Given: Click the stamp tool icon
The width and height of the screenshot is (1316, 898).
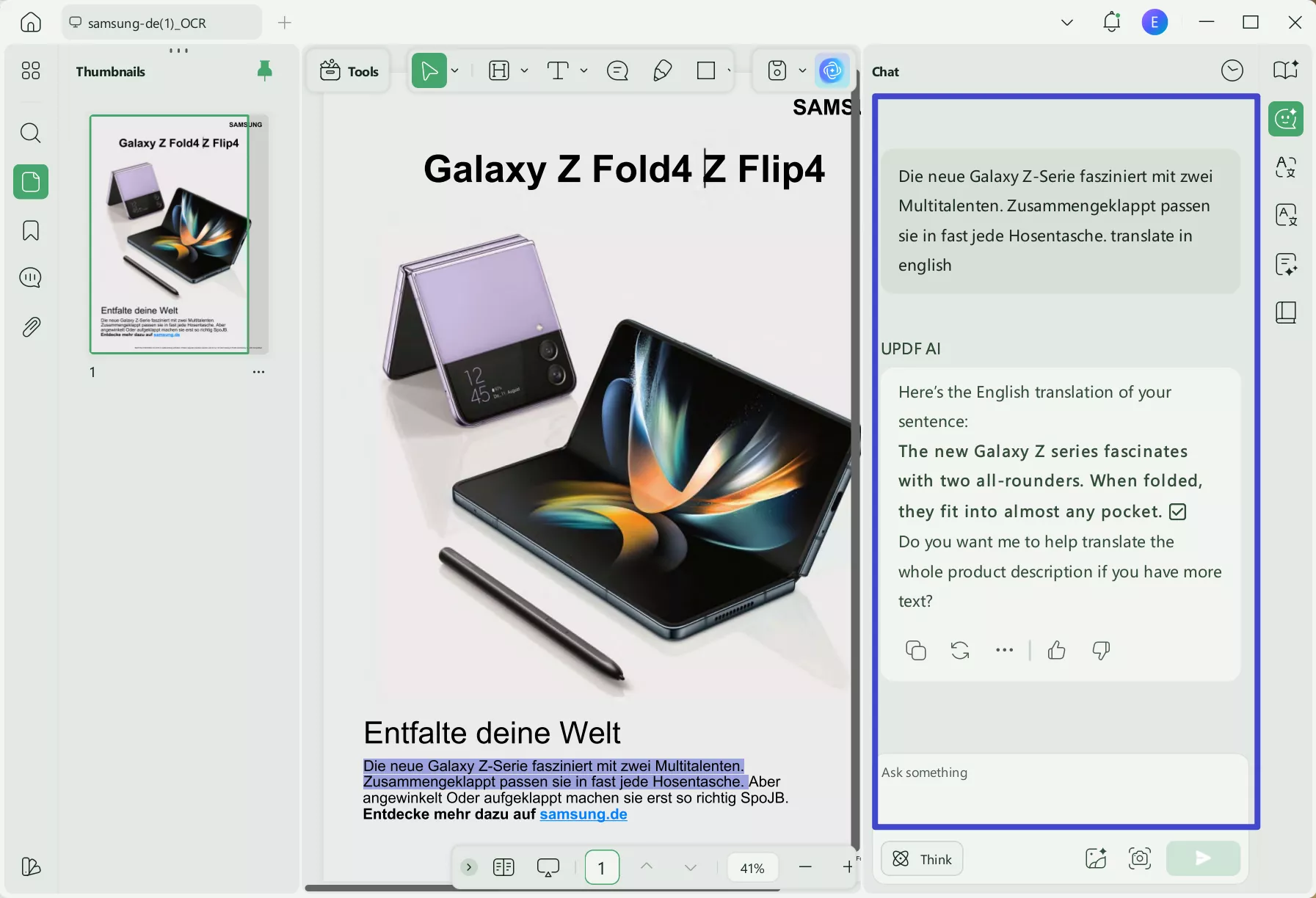Looking at the screenshot, I should [777, 70].
